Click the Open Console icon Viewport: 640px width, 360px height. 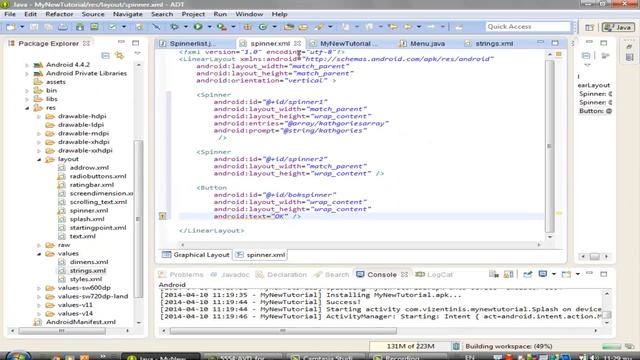tap(566, 274)
